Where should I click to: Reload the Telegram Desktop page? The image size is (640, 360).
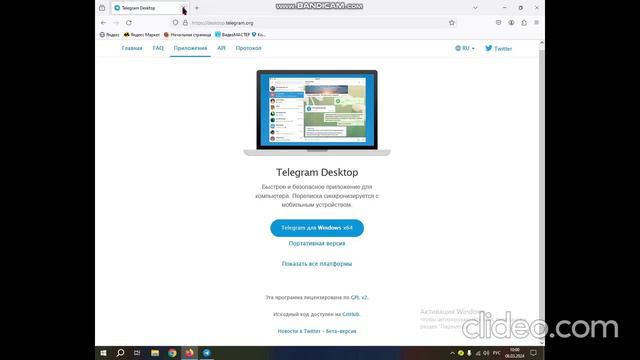(x=129, y=23)
